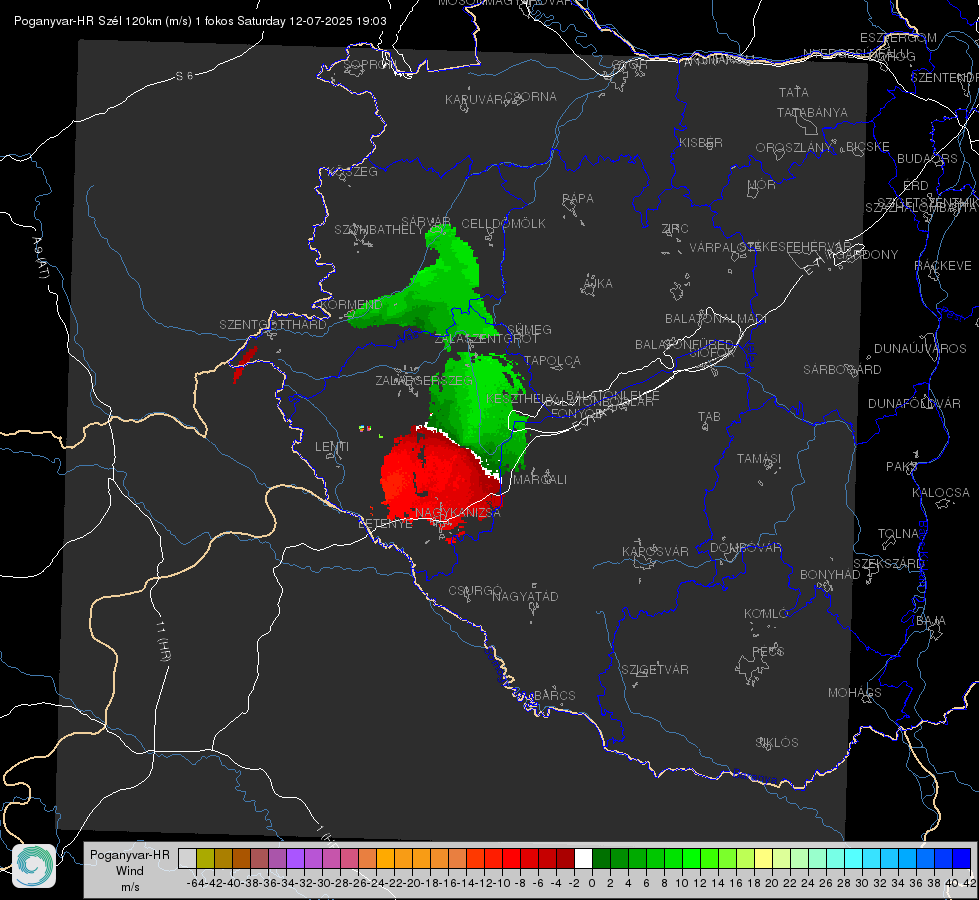
Task: Click the pale yellow 18-20 legend swatch
Action: point(764,859)
